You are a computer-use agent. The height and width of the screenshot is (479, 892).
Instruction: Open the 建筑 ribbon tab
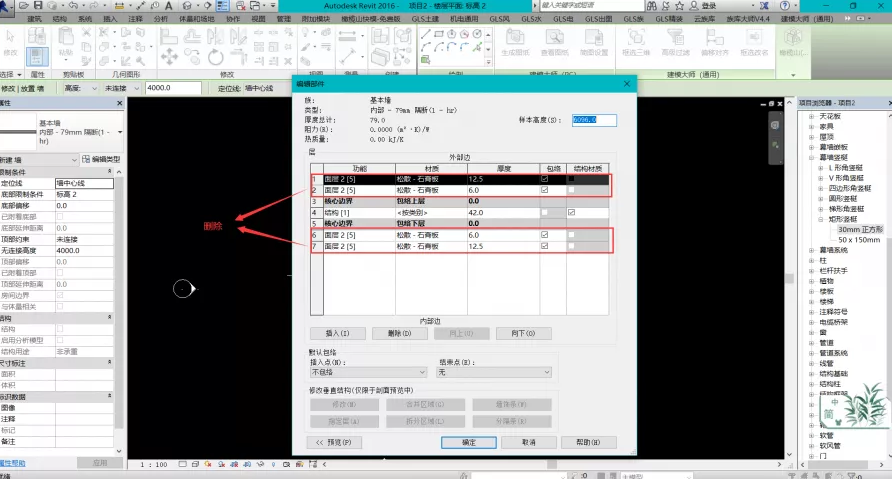(35, 18)
